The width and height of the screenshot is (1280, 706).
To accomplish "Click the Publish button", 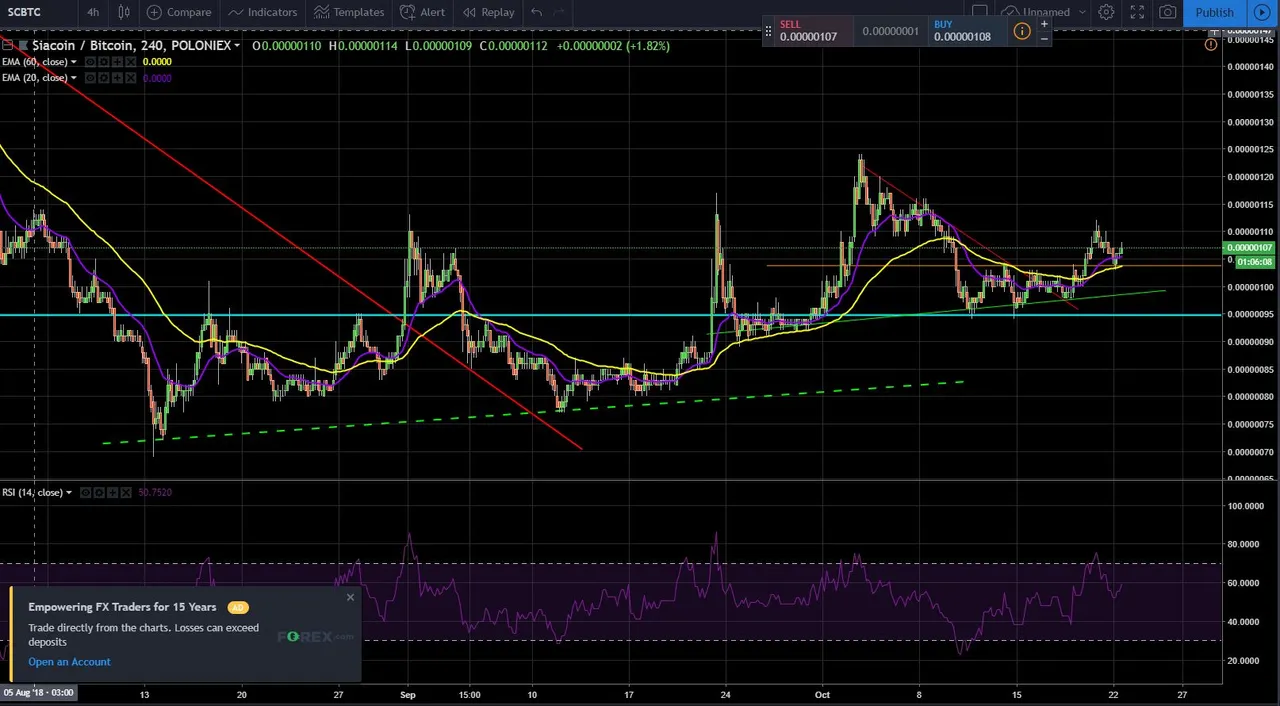I will click(1215, 12).
